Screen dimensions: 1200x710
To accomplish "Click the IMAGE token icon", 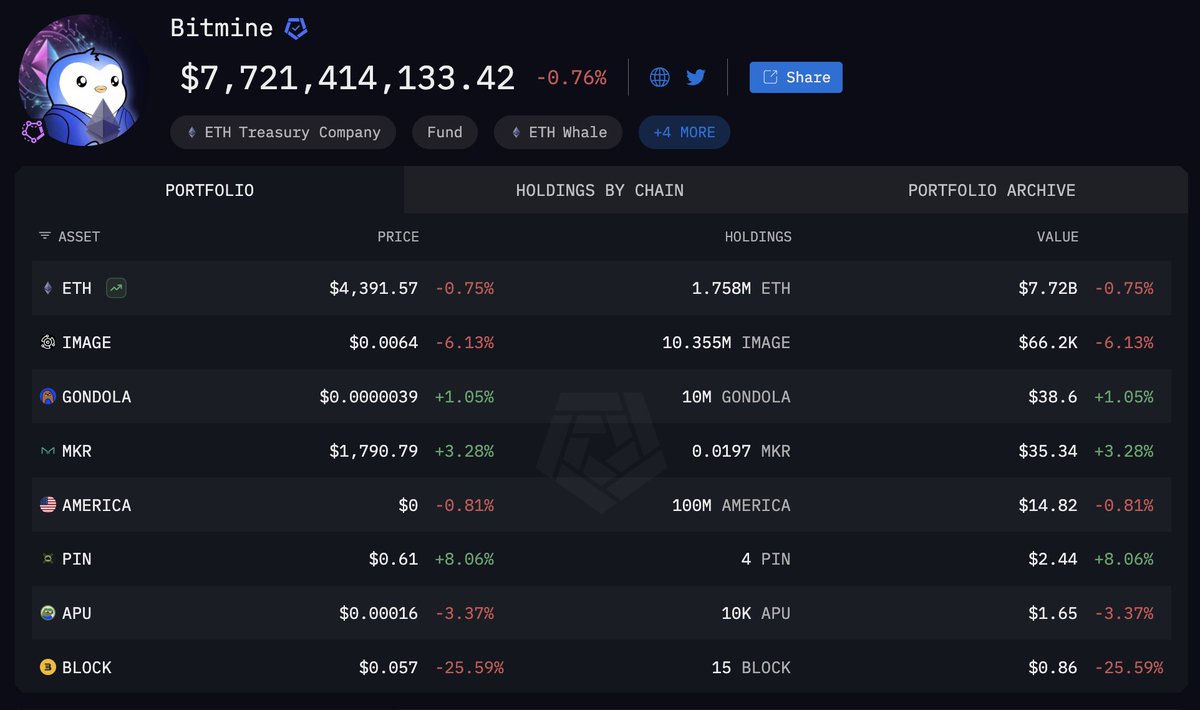I will coord(47,342).
